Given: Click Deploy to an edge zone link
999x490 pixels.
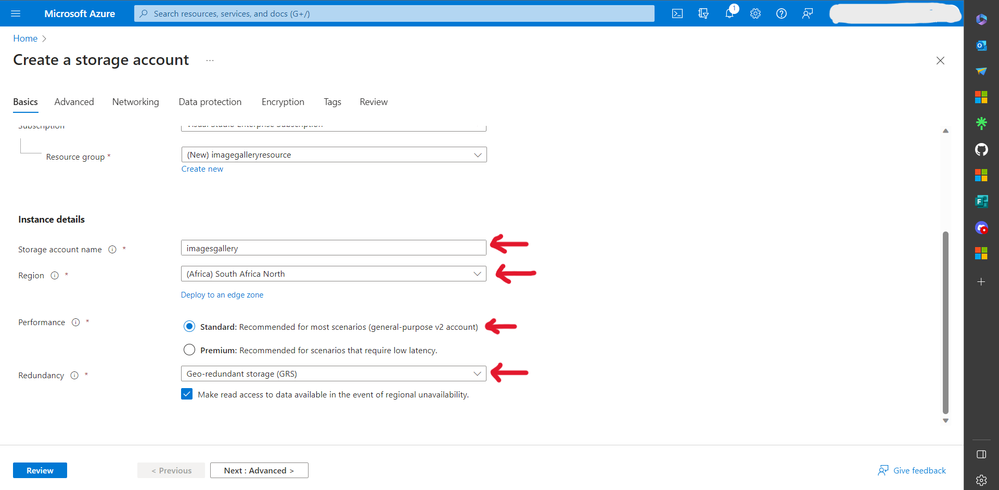Looking at the screenshot, I should [x=222, y=295].
